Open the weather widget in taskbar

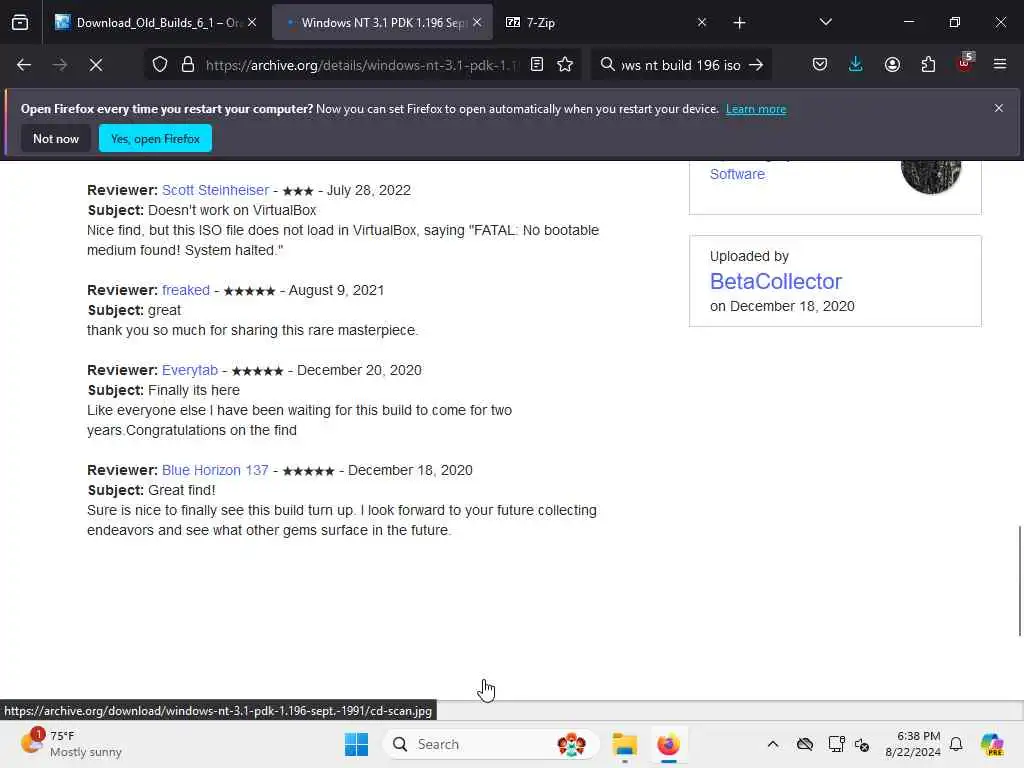coord(71,744)
